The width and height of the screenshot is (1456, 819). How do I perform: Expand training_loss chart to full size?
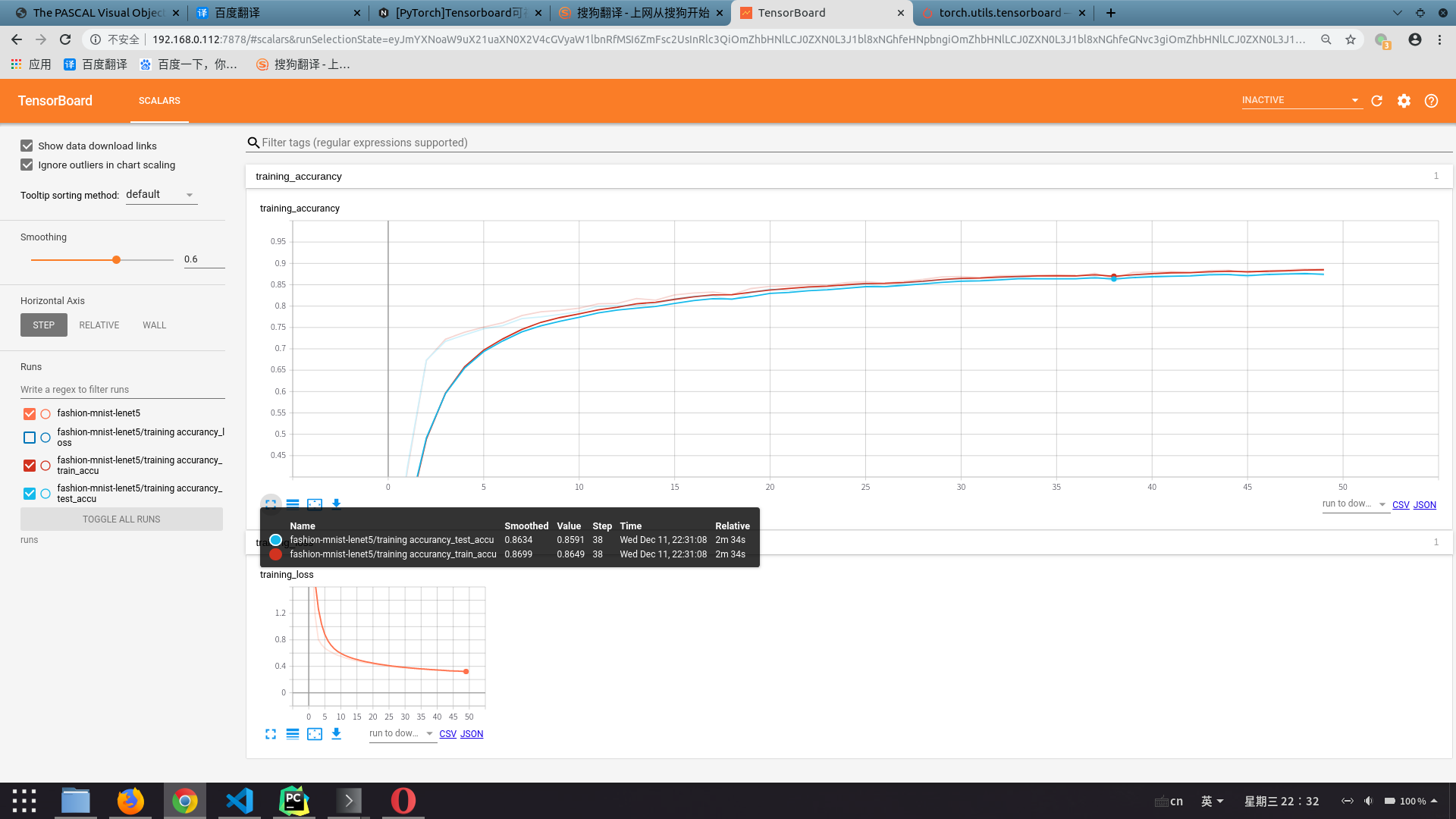271,734
